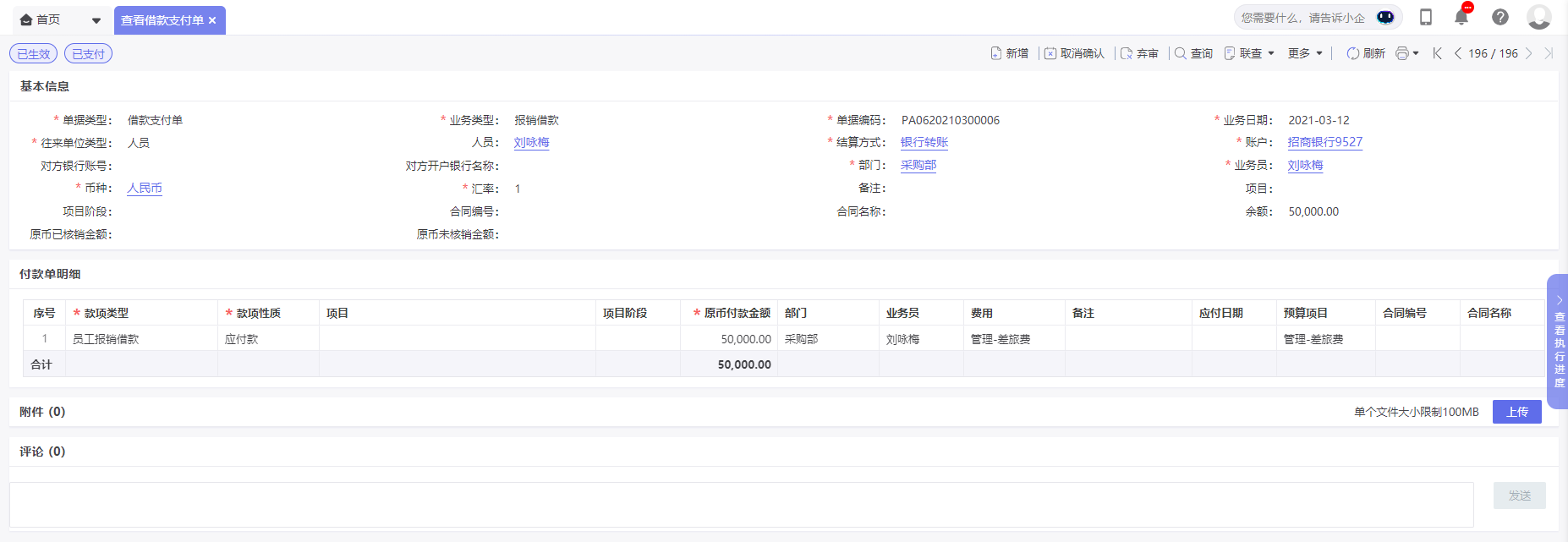Open the 查询 search function

(1193, 53)
